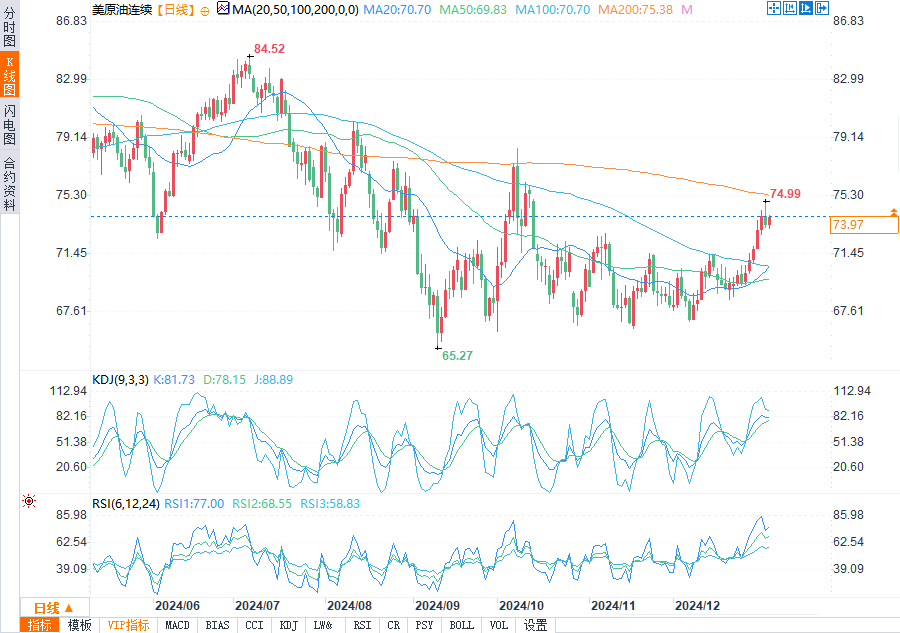This screenshot has width=900, height=633.
Task: Click the crosshair cursor icon at top right
Action: tap(773, 9)
